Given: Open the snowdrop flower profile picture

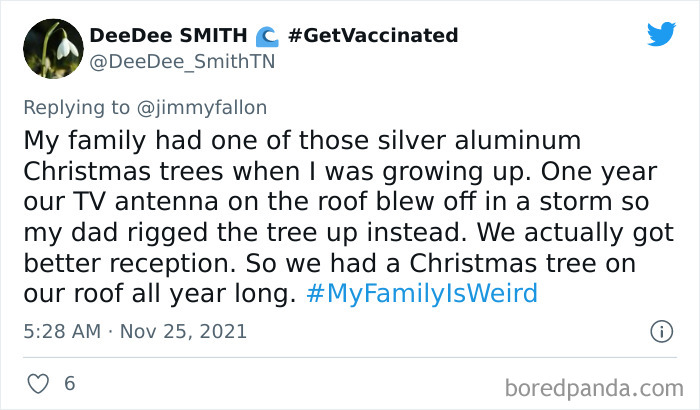Looking at the screenshot, I should click(x=48, y=48).
